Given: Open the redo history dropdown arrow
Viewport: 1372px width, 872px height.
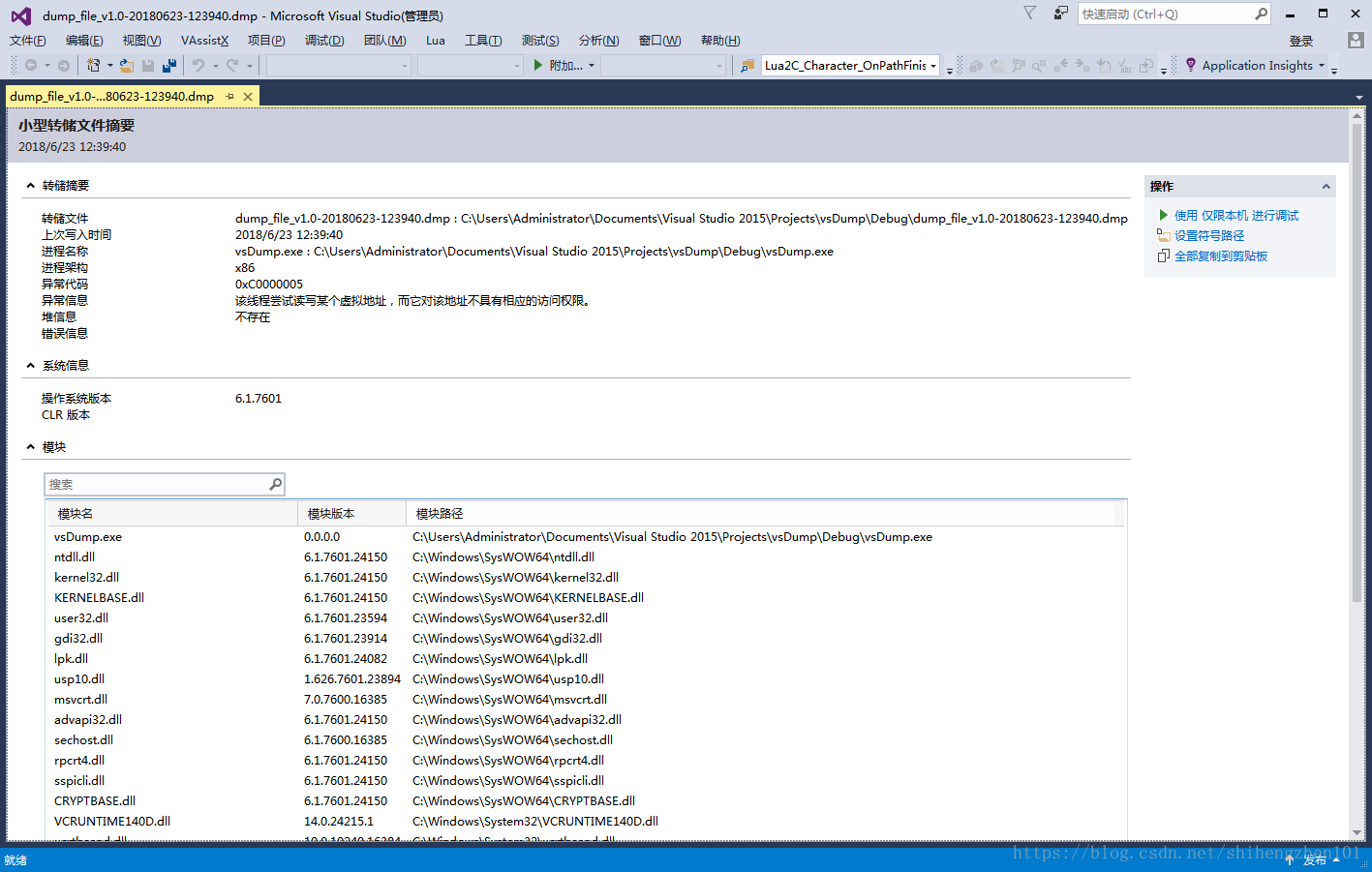Looking at the screenshot, I should 249,66.
